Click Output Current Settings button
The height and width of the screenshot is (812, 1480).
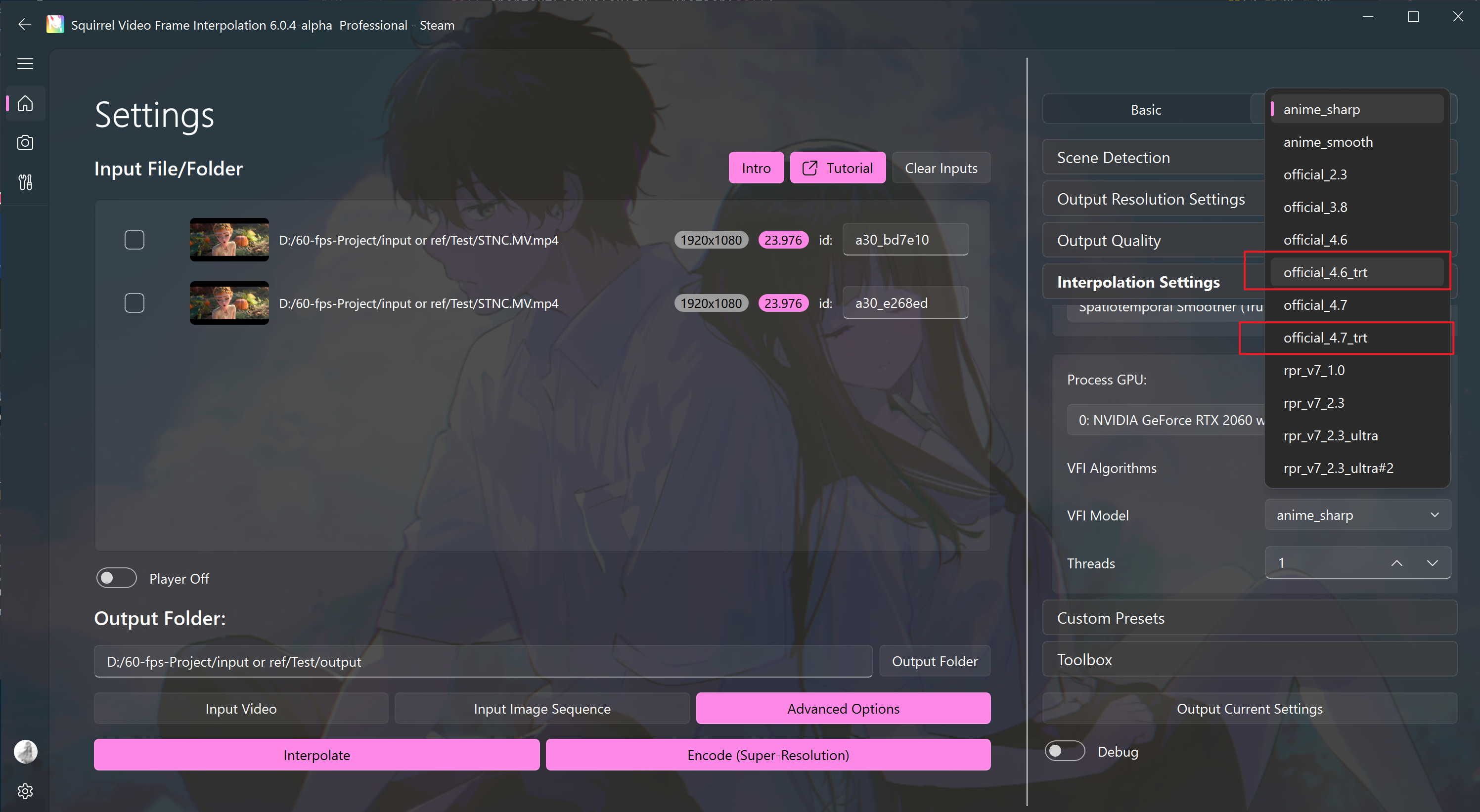(x=1250, y=708)
